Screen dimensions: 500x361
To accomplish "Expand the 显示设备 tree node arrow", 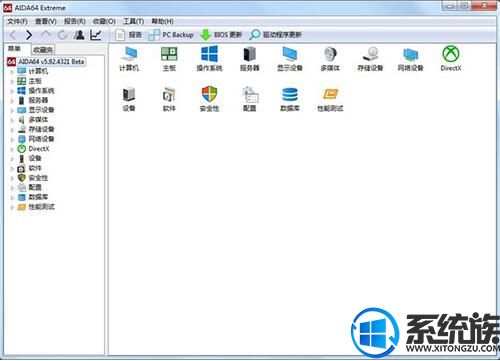I will (12, 110).
